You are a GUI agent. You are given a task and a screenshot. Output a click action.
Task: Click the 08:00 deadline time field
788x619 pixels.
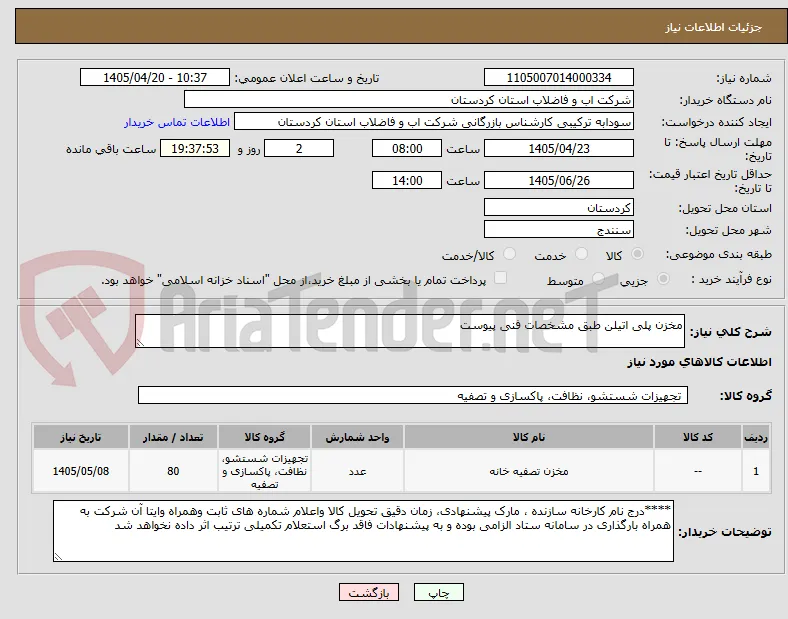point(407,148)
